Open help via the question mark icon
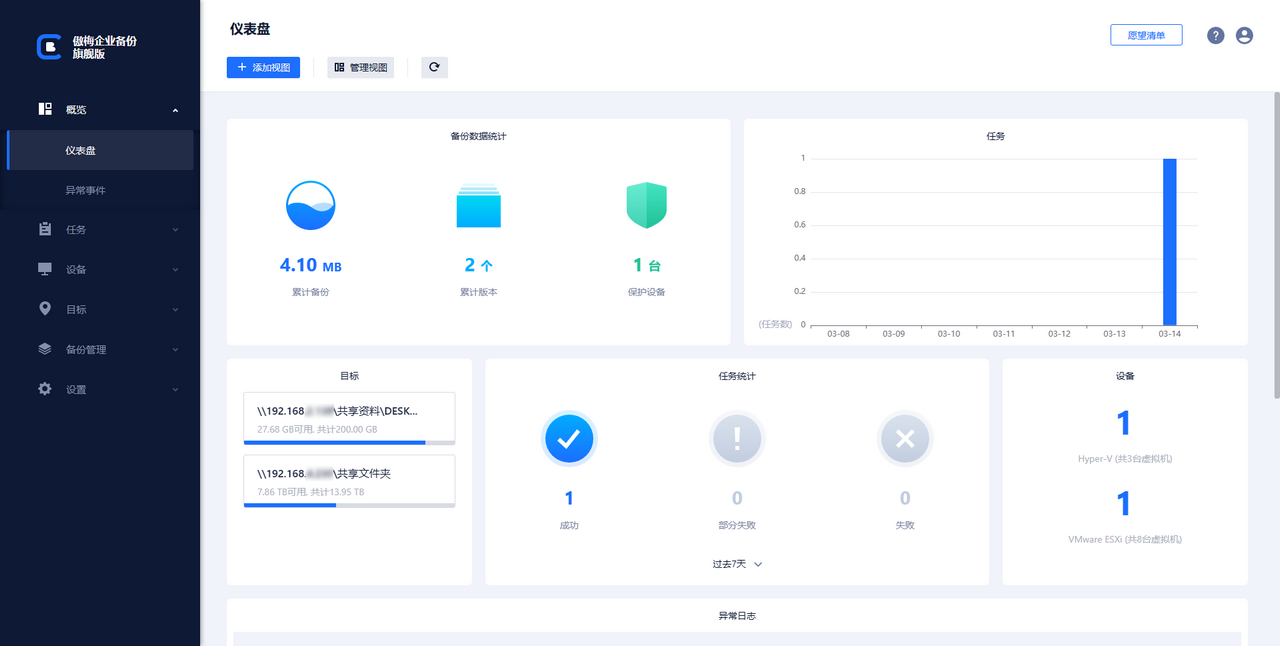Viewport: 1280px width, 646px height. 1215,35
